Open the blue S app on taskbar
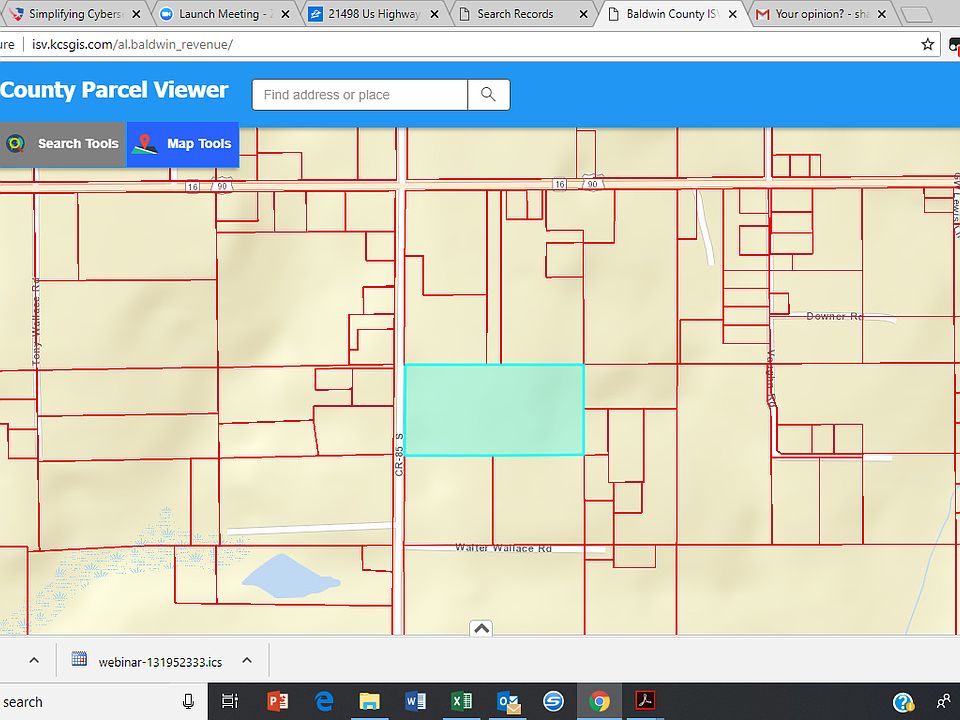The width and height of the screenshot is (960, 720). [x=553, y=701]
